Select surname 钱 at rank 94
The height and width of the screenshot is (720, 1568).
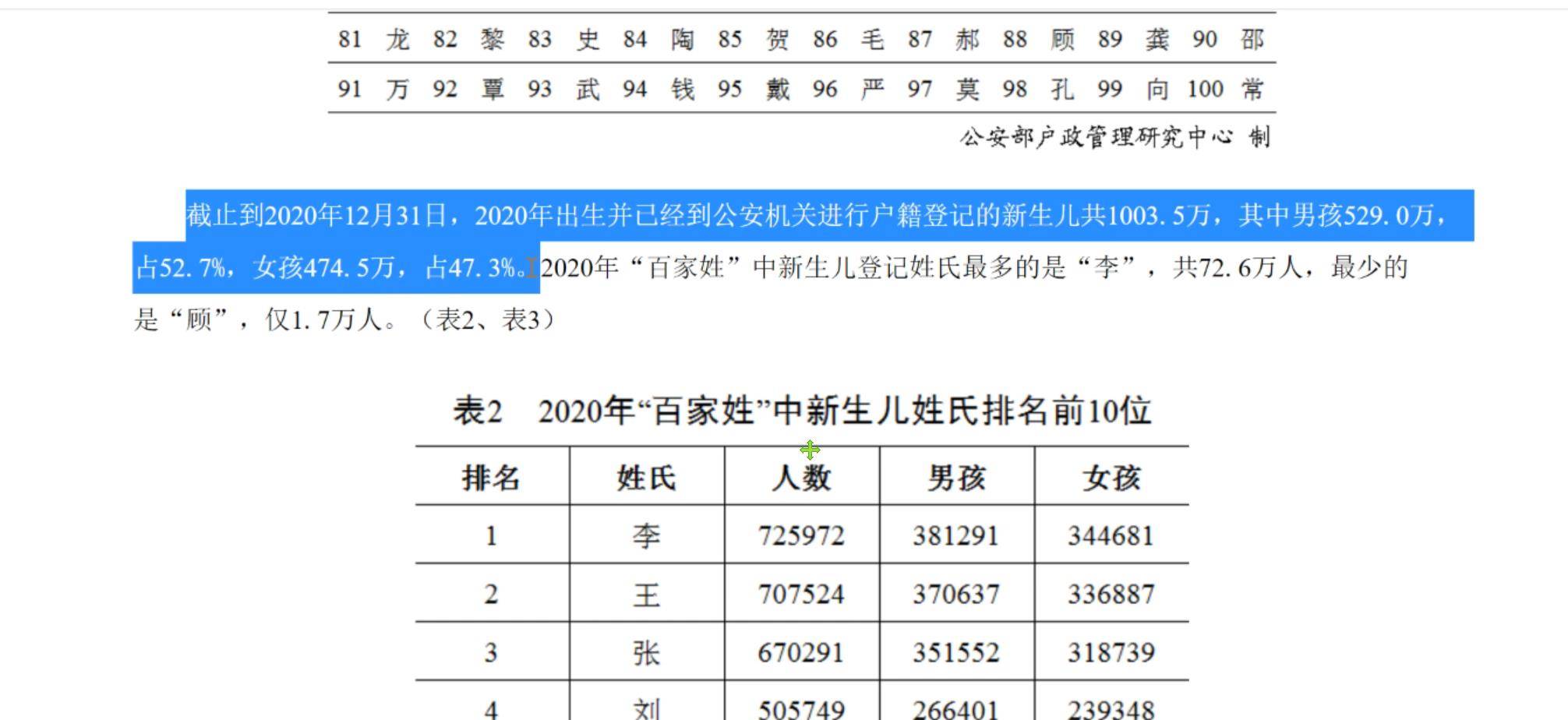point(683,90)
